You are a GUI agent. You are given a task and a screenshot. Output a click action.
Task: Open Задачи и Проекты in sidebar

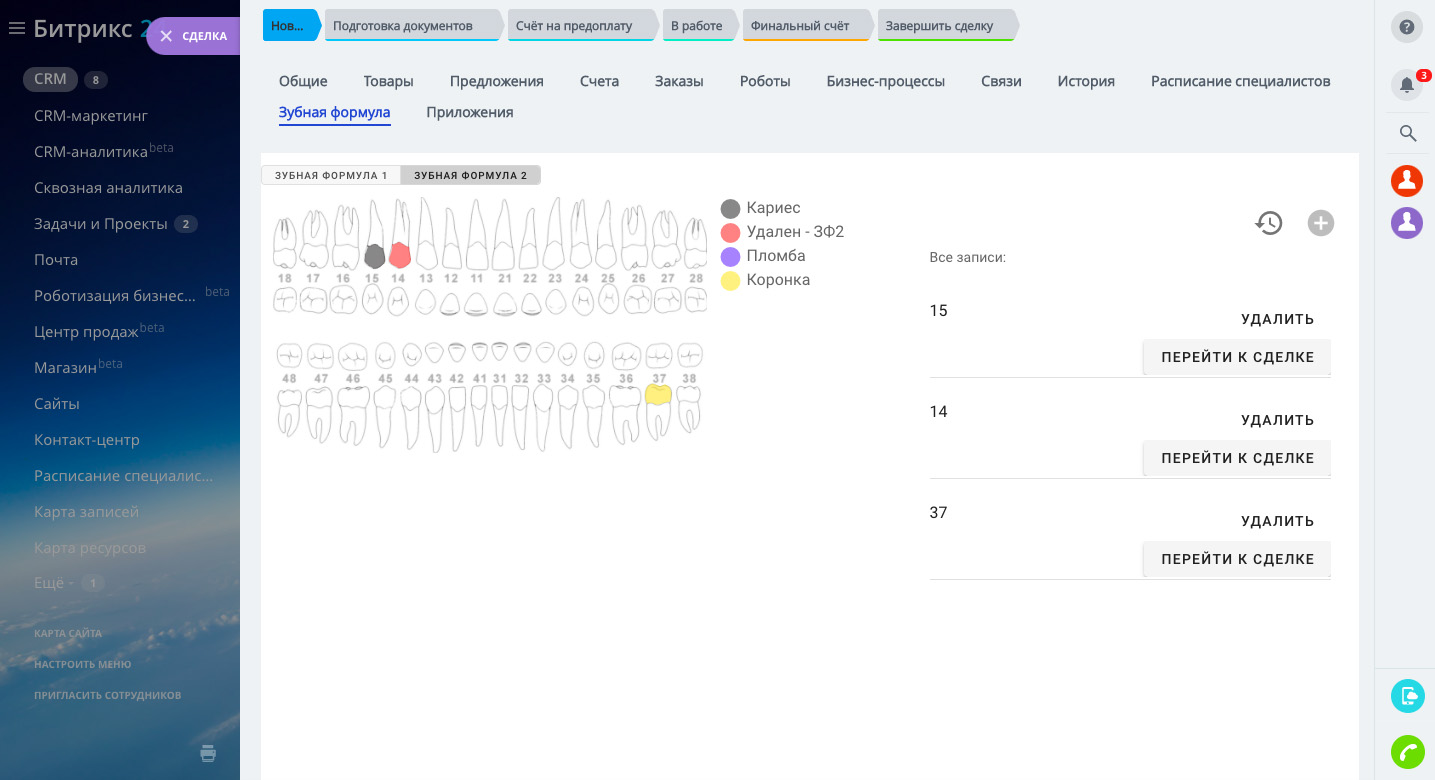(x=100, y=224)
